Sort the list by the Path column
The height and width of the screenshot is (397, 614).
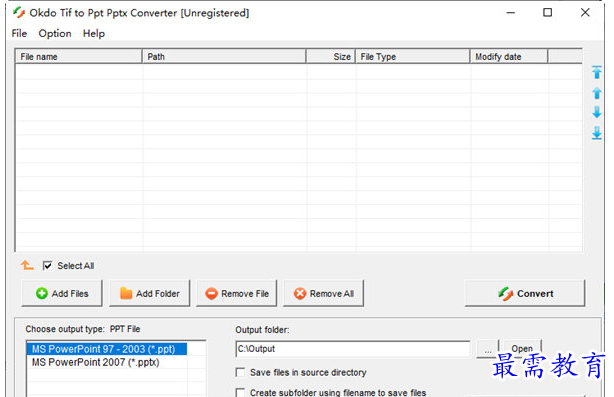(x=224, y=56)
